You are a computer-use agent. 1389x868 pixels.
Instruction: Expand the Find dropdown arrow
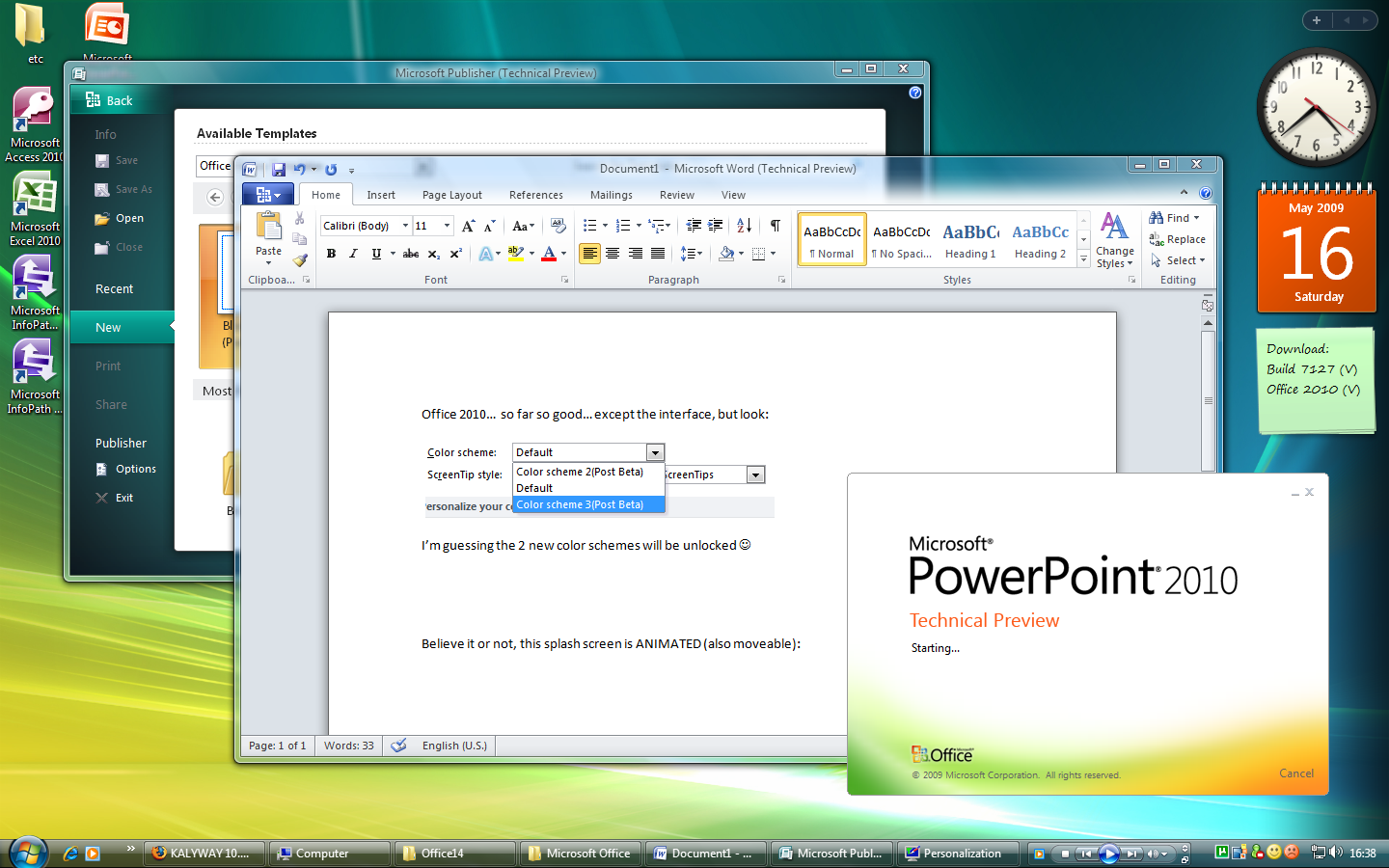pyautogui.click(x=1197, y=218)
